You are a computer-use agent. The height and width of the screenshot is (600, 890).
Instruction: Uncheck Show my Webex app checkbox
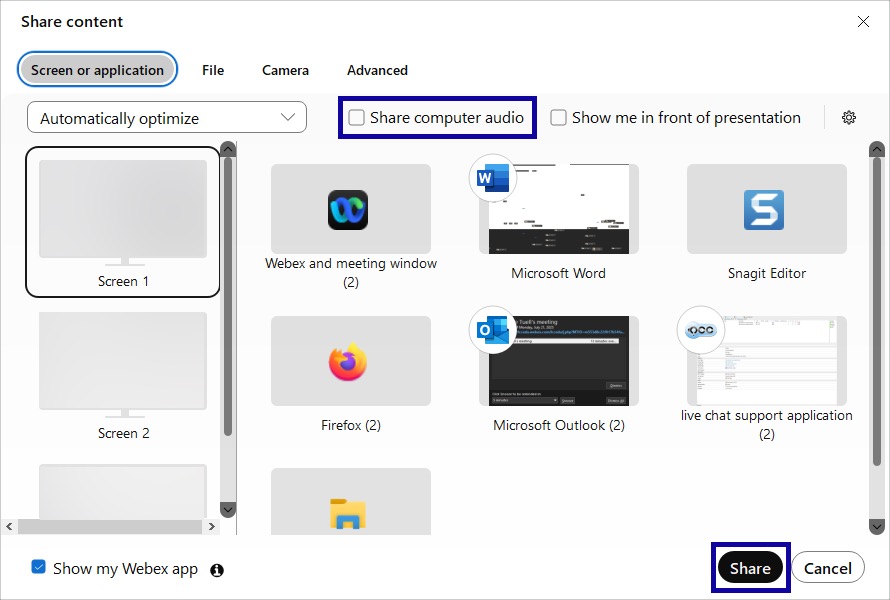click(39, 567)
